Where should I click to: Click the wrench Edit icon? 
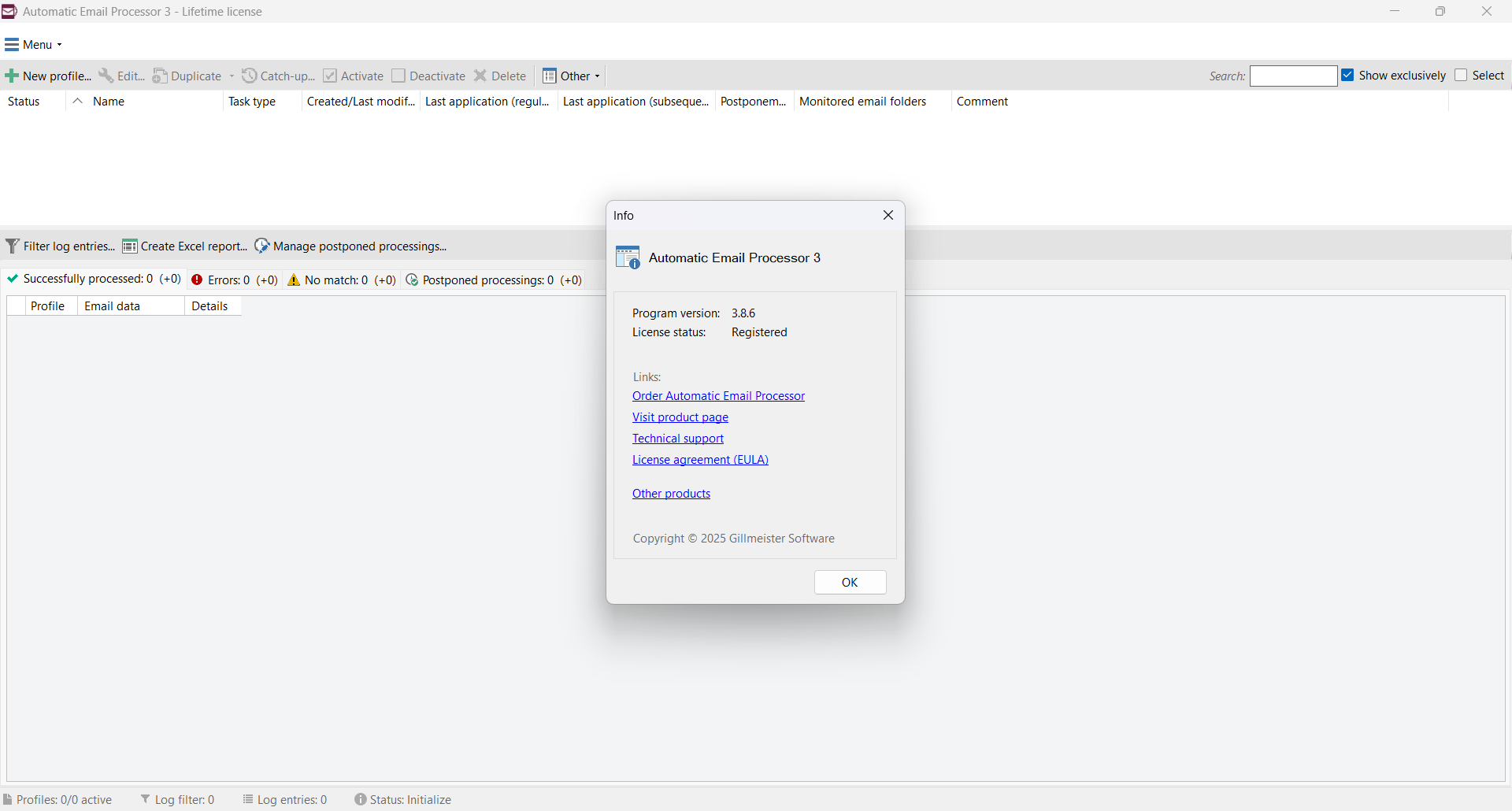(x=106, y=76)
